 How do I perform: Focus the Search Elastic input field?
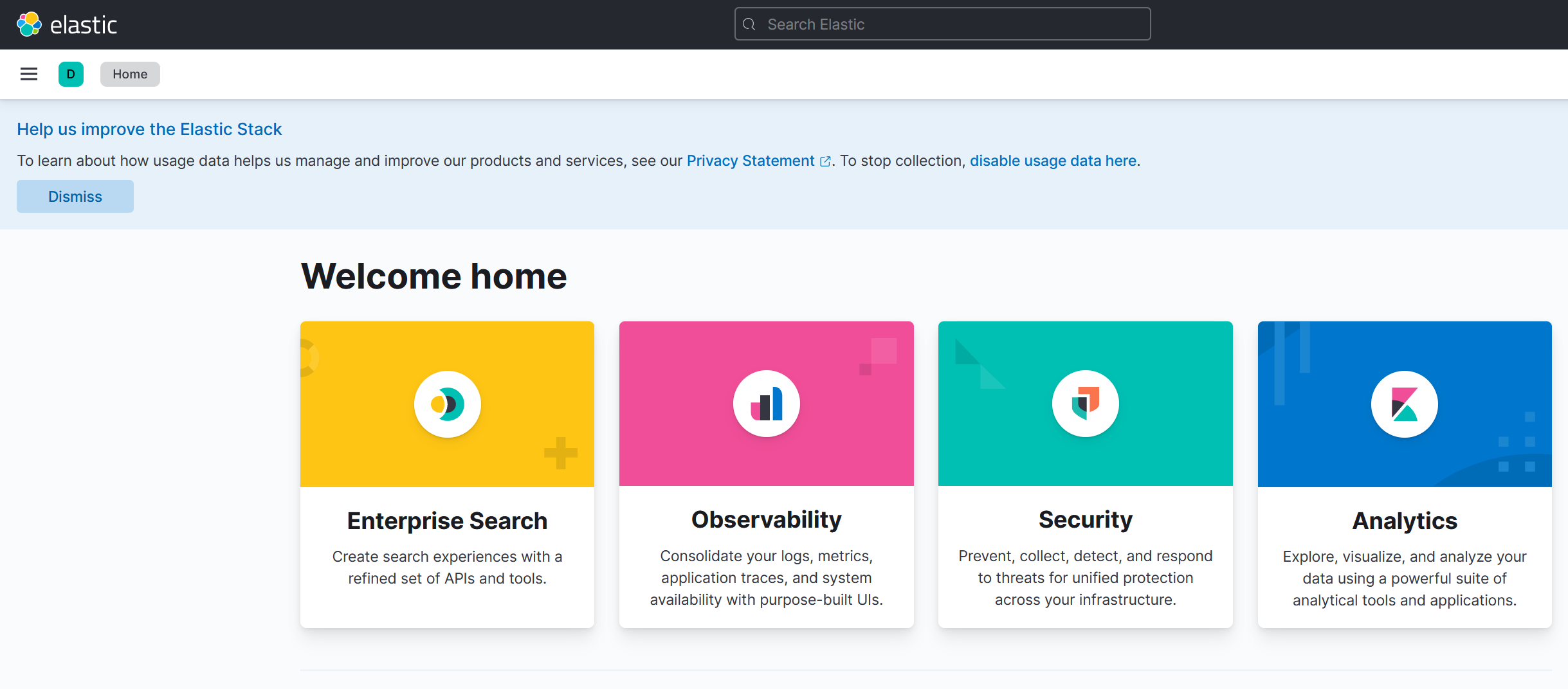943,24
